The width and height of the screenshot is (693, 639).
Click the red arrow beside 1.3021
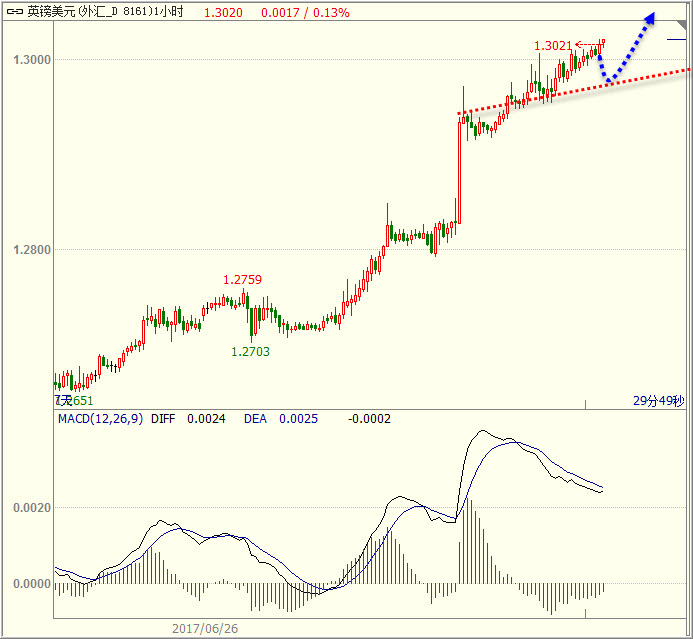(586, 44)
